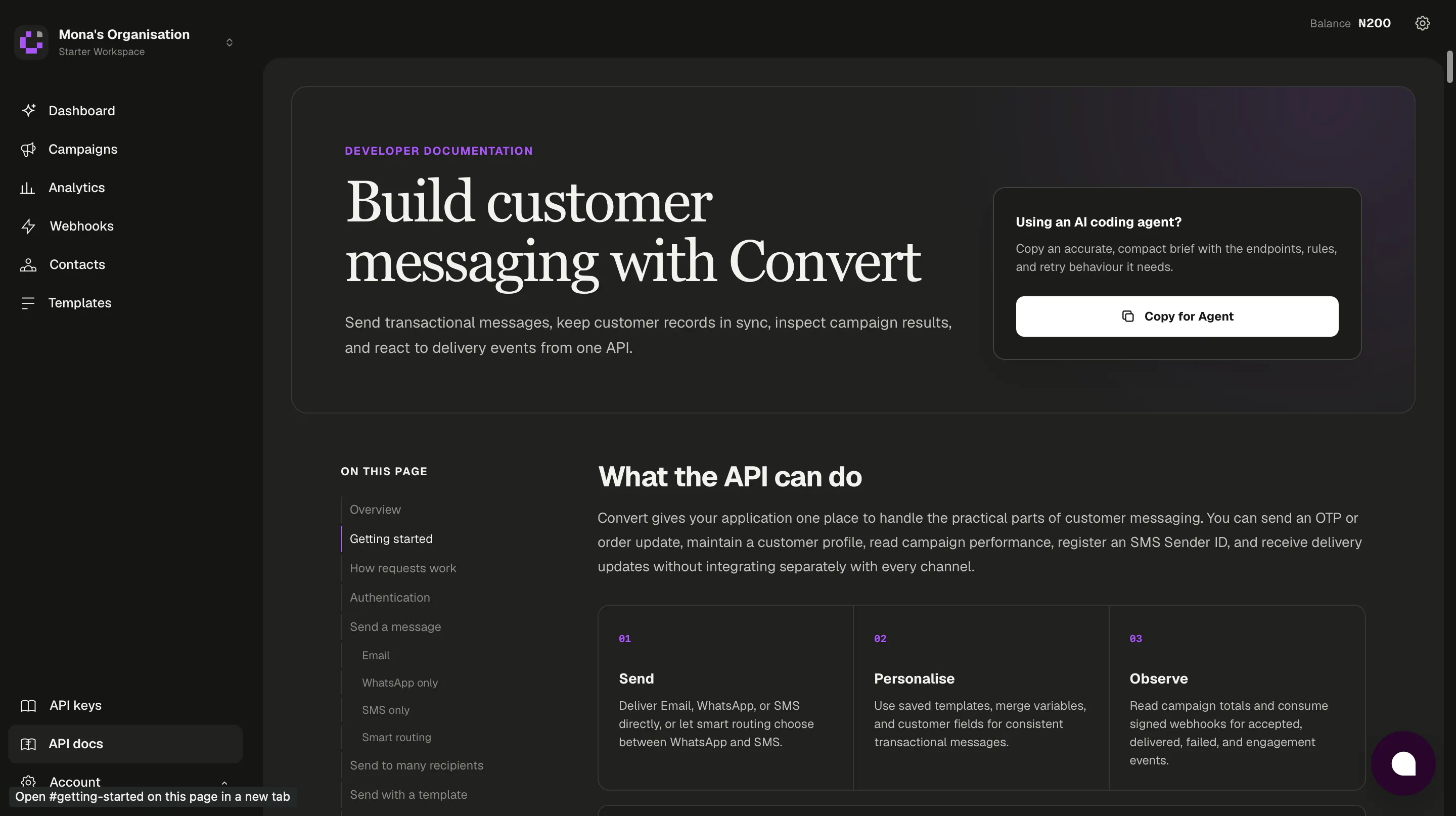Click the API keys book icon
Screen dimensions: 1456x816
point(28,705)
